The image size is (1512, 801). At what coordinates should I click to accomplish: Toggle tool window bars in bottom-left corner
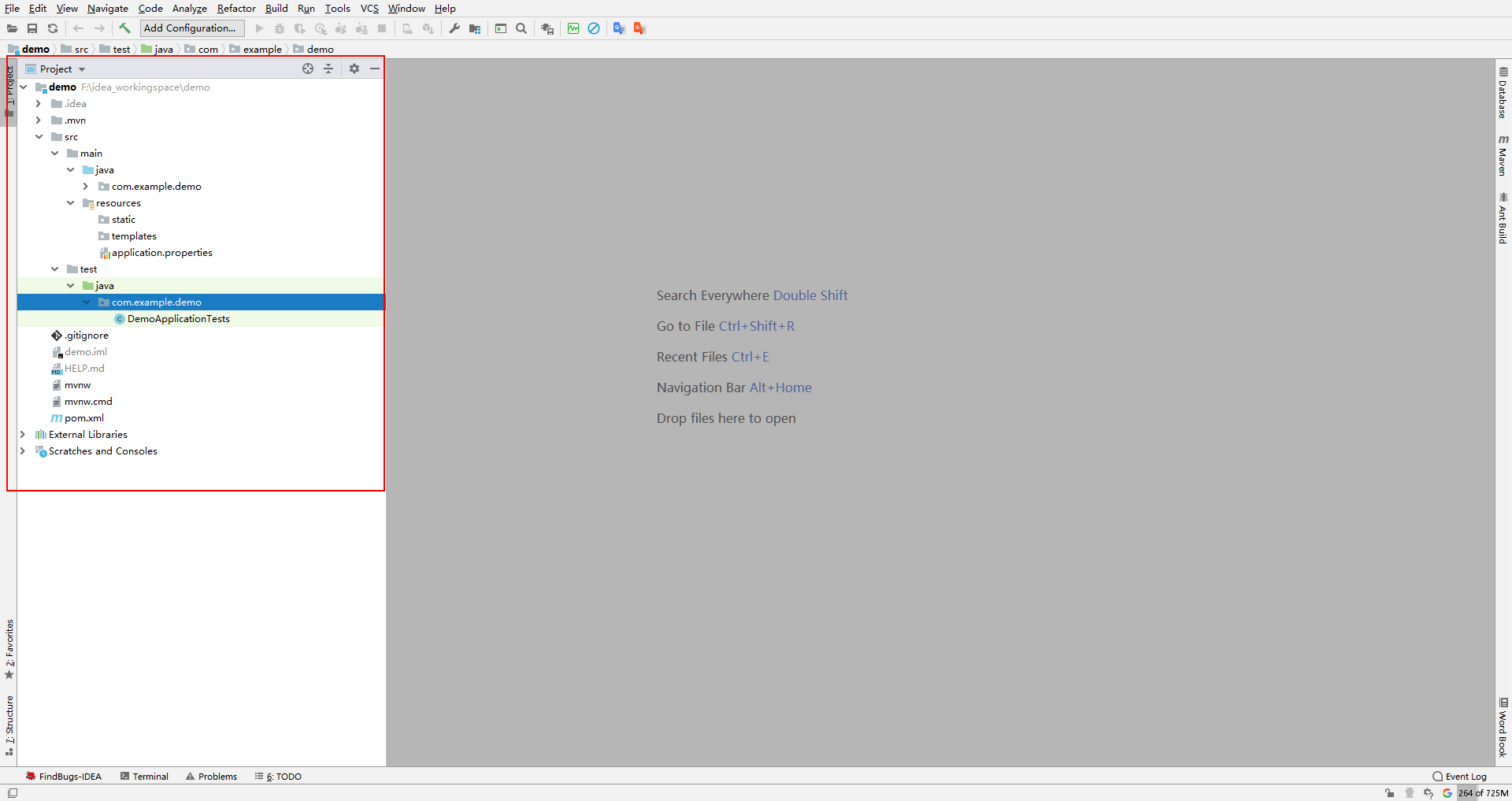click(12, 793)
